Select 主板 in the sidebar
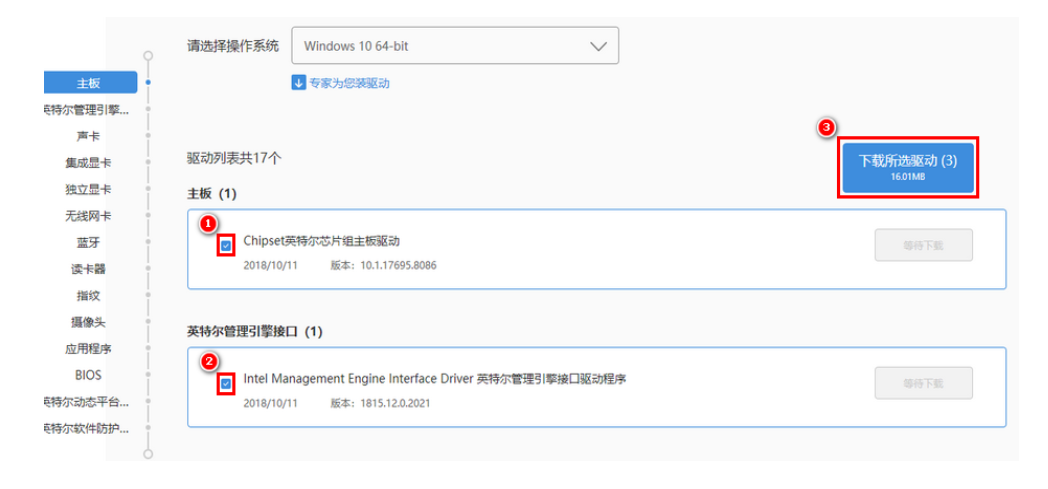Viewport: 1048px width, 489px height. [88, 82]
